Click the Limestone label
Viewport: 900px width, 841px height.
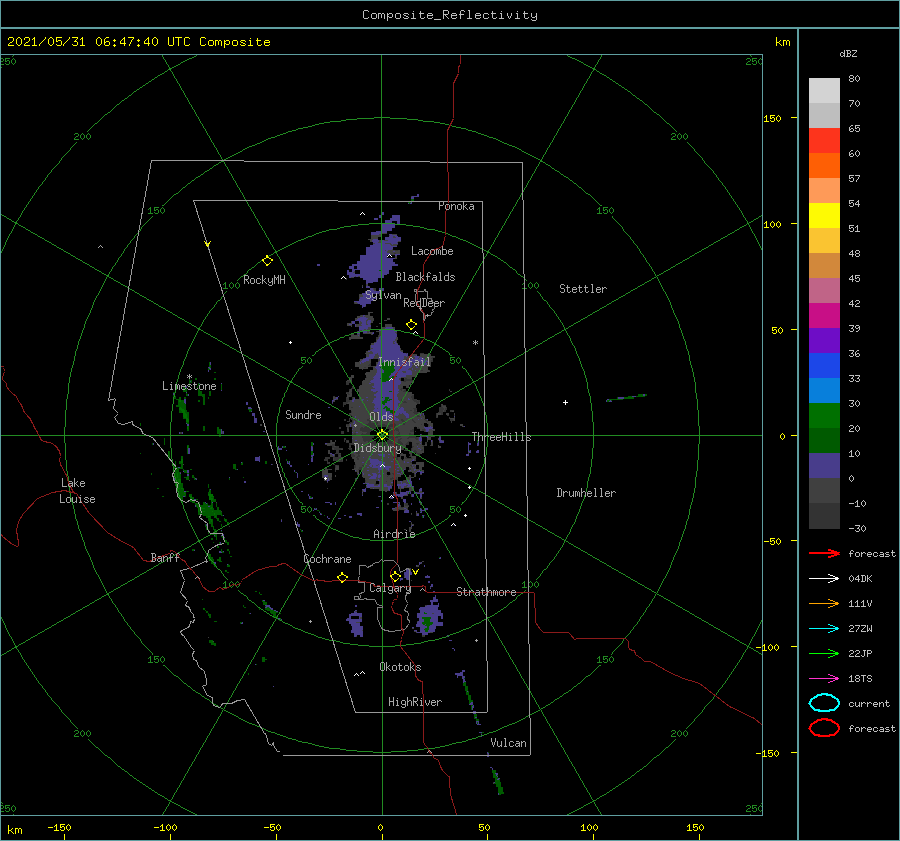click(189, 386)
